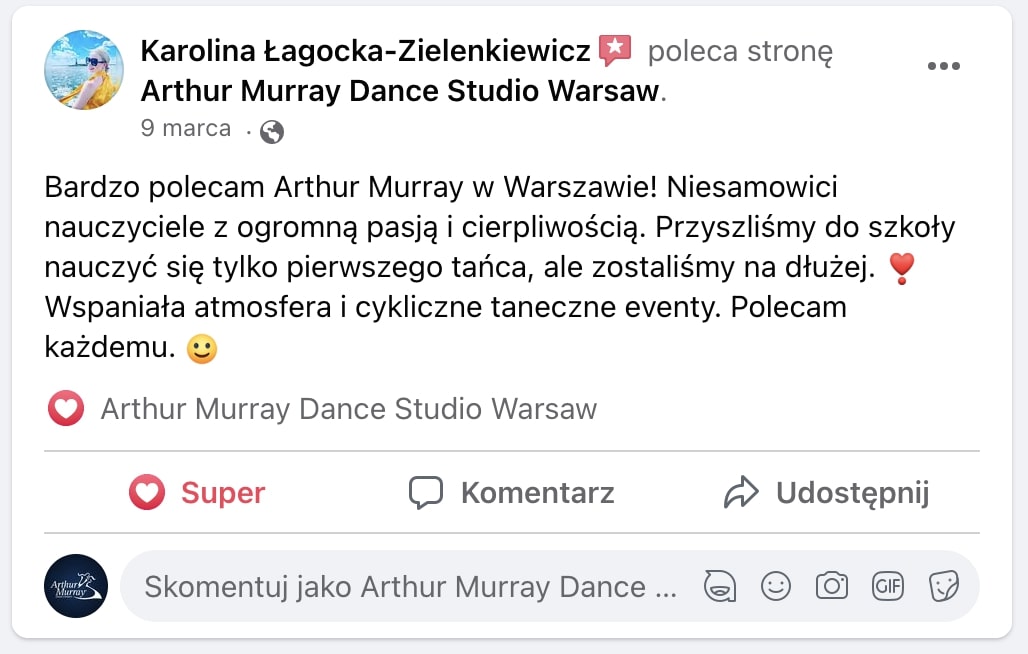Attach a photo using the camera icon

(x=832, y=586)
